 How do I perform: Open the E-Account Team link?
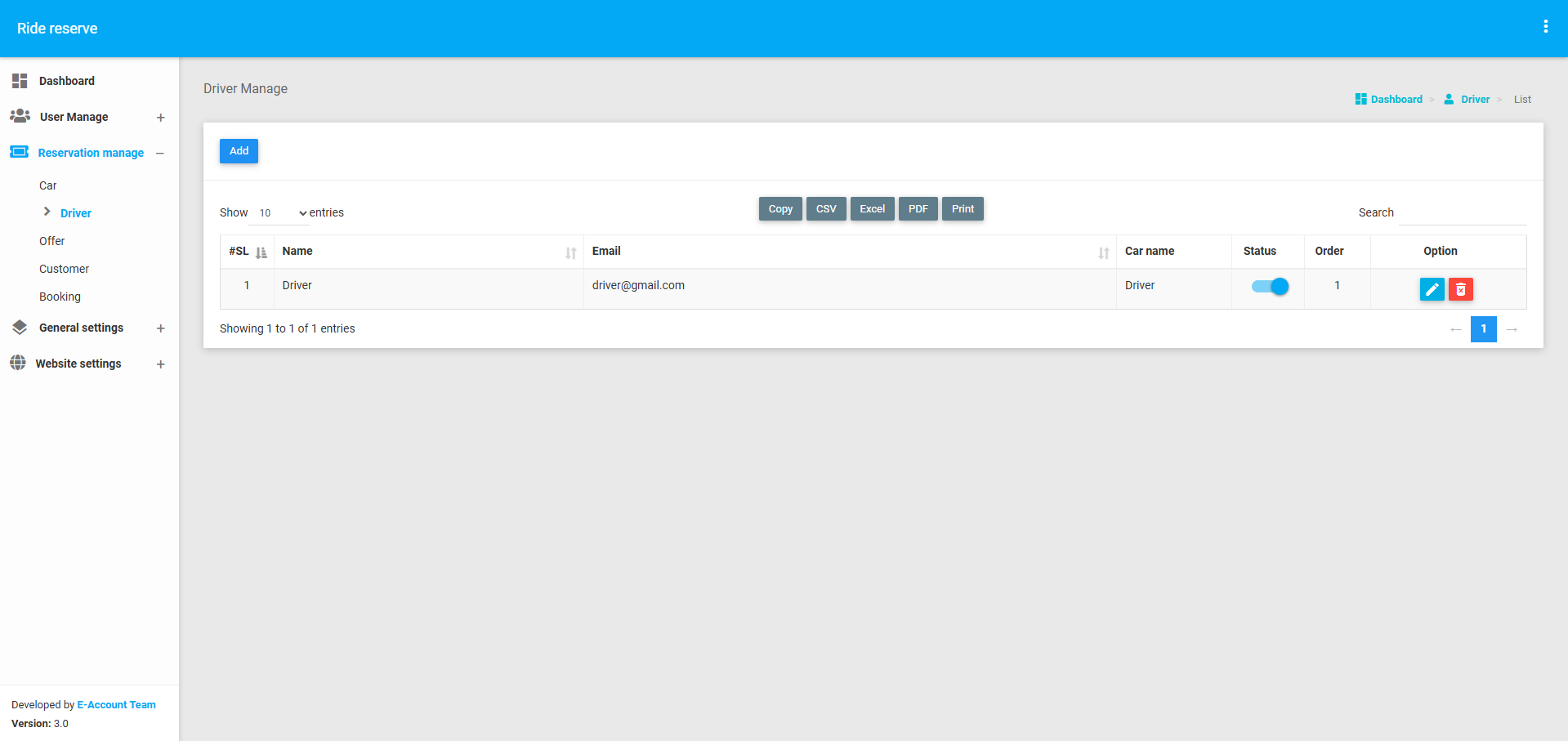[x=116, y=704]
